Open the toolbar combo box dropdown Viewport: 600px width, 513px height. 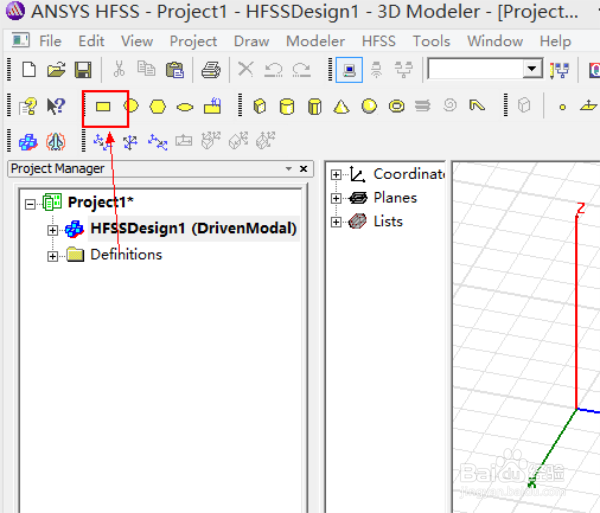[x=532, y=69]
